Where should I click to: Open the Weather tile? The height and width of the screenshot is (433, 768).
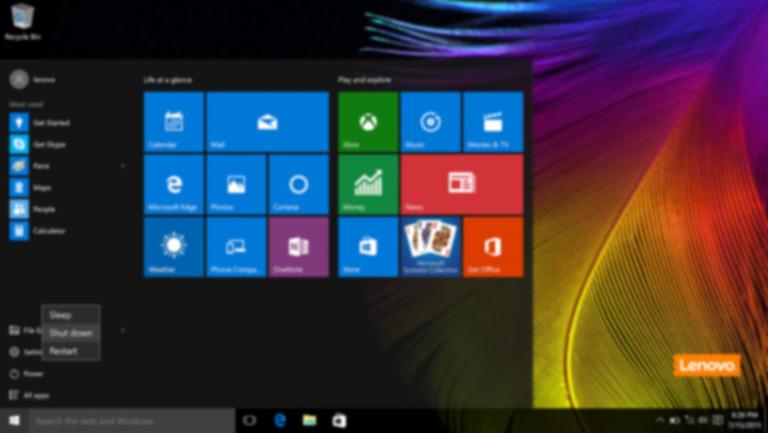pos(173,247)
